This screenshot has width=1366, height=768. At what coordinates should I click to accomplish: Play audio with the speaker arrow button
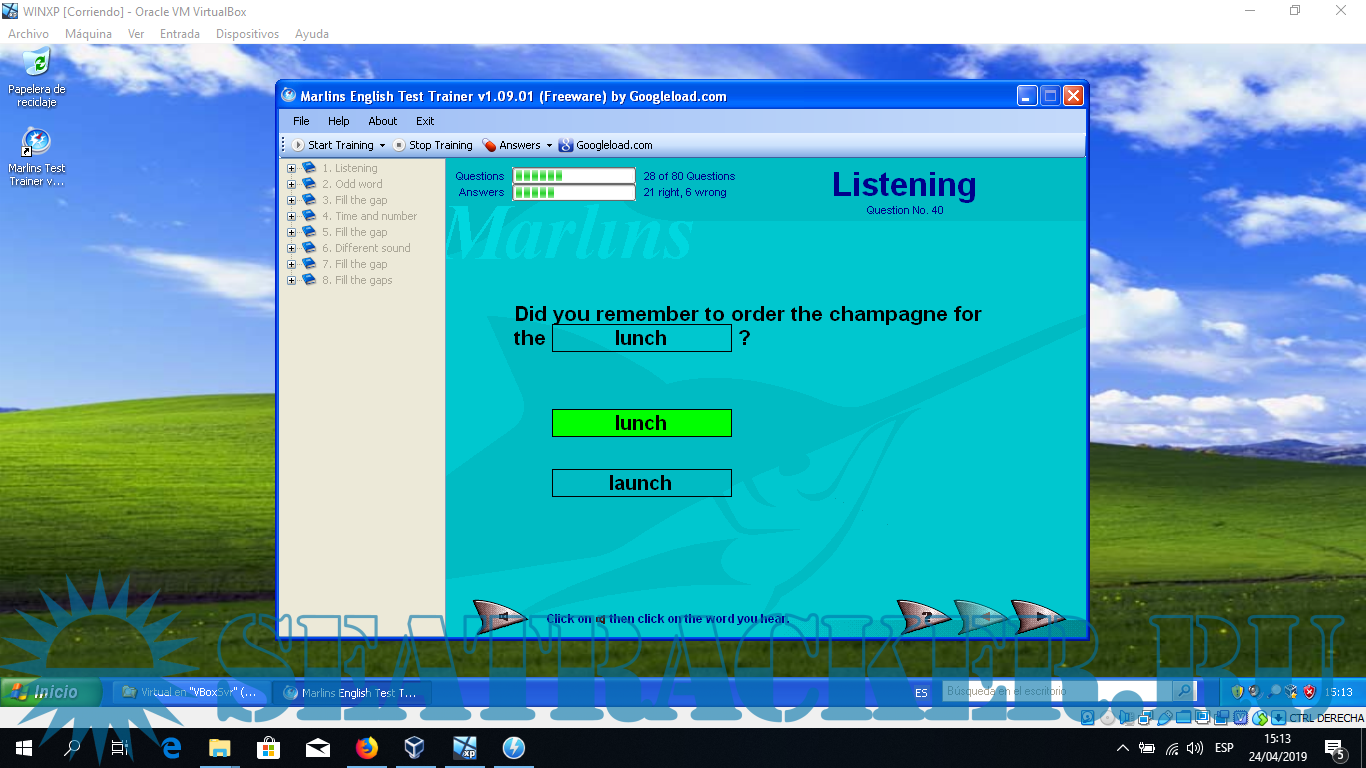[x=499, y=617]
